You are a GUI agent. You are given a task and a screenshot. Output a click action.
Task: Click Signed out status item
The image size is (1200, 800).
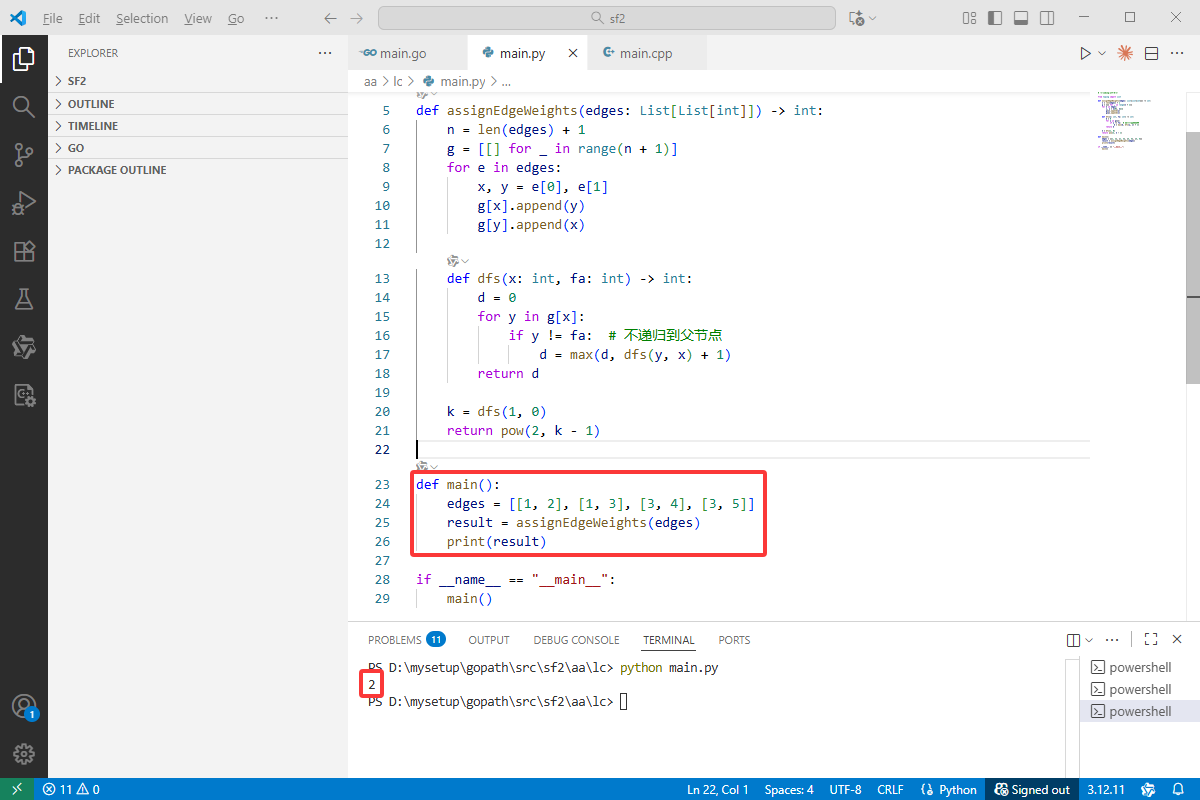point(1031,789)
